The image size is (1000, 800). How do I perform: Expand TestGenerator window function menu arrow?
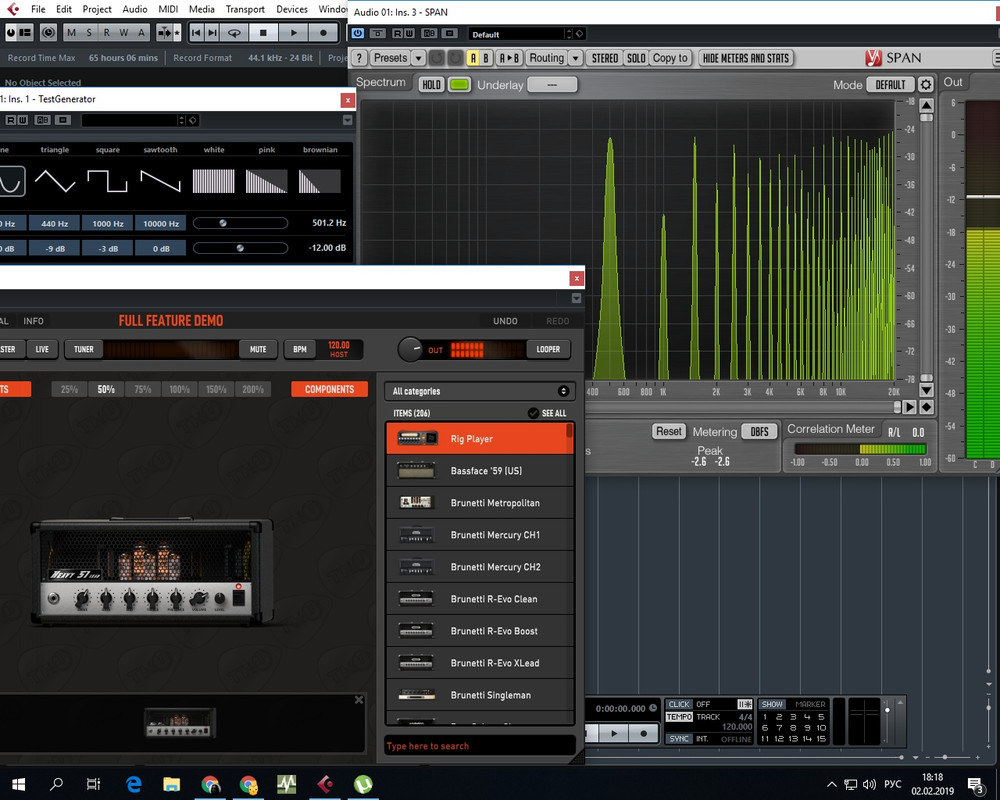click(x=348, y=120)
